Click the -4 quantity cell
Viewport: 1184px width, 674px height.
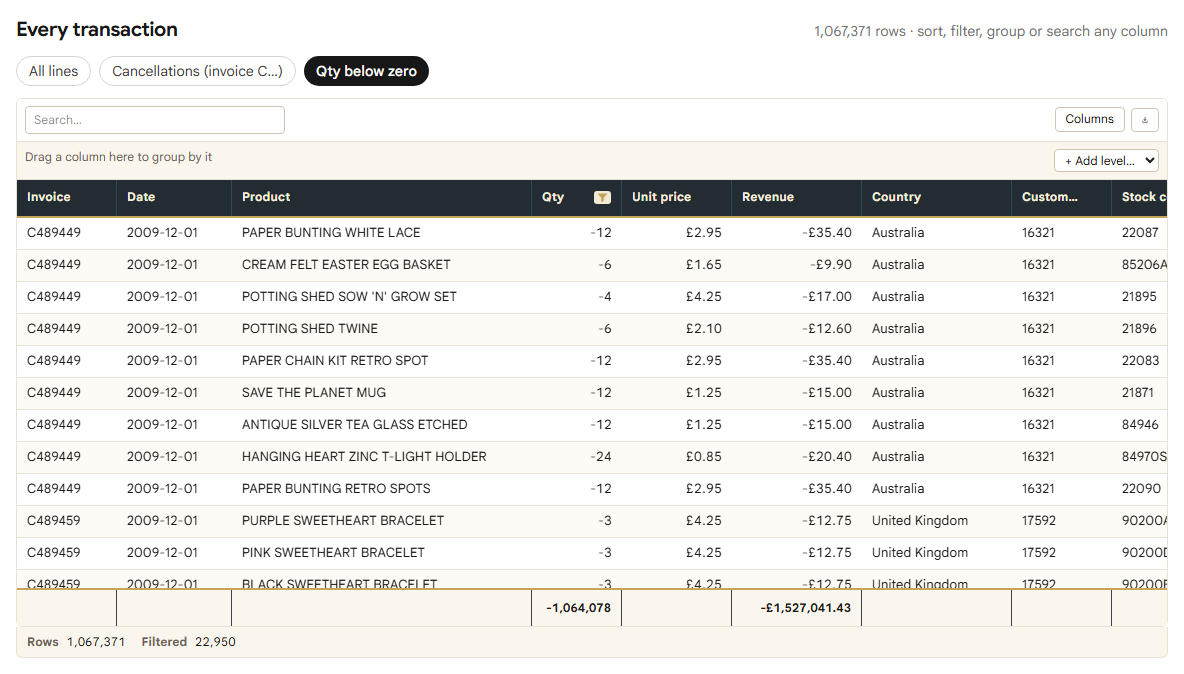pos(577,297)
